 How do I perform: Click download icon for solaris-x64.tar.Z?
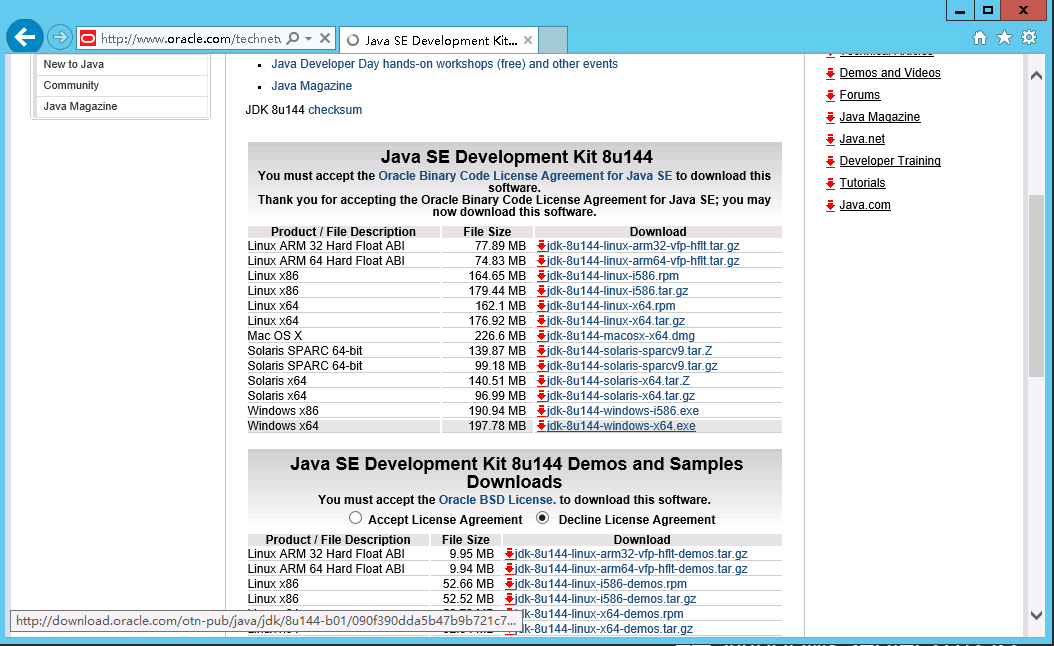(x=541, y=381)
